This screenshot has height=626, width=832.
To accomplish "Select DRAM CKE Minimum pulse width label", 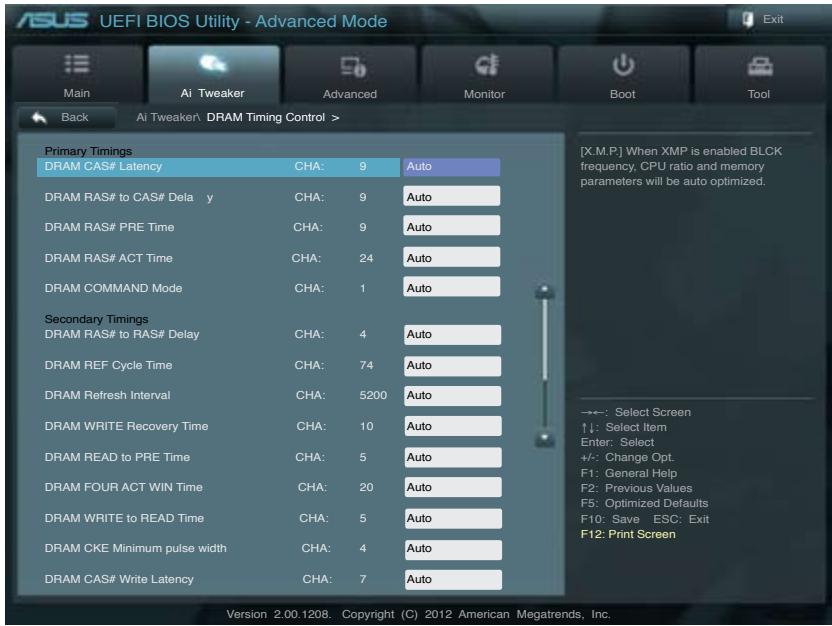I will coord(135,549).
